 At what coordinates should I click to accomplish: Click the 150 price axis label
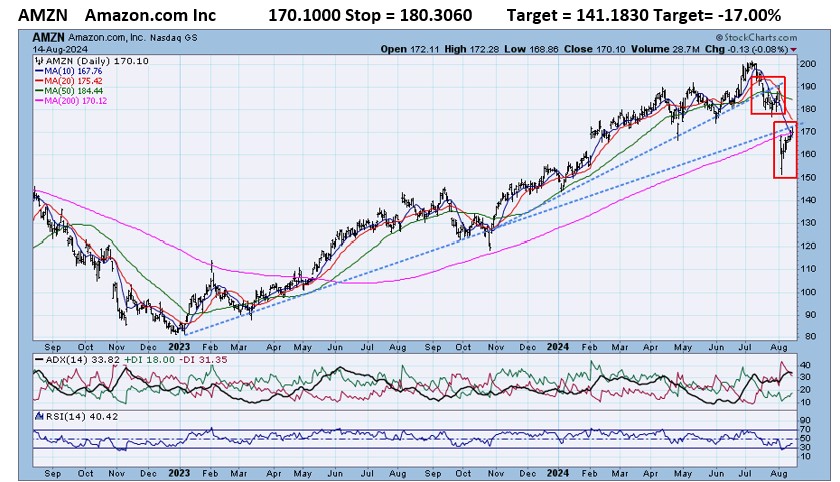tap(809, 177)
